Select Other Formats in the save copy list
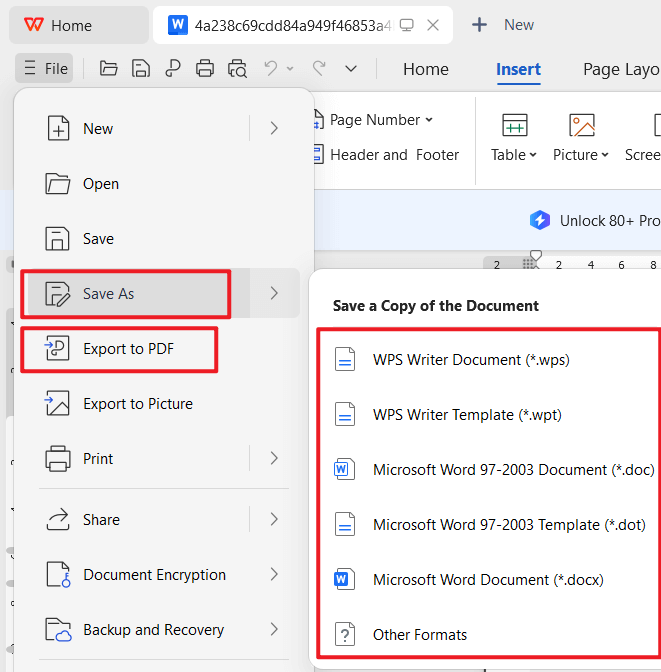Image resolution: width=661 pixels, height=672 pixels. click(x=419, y=635)
